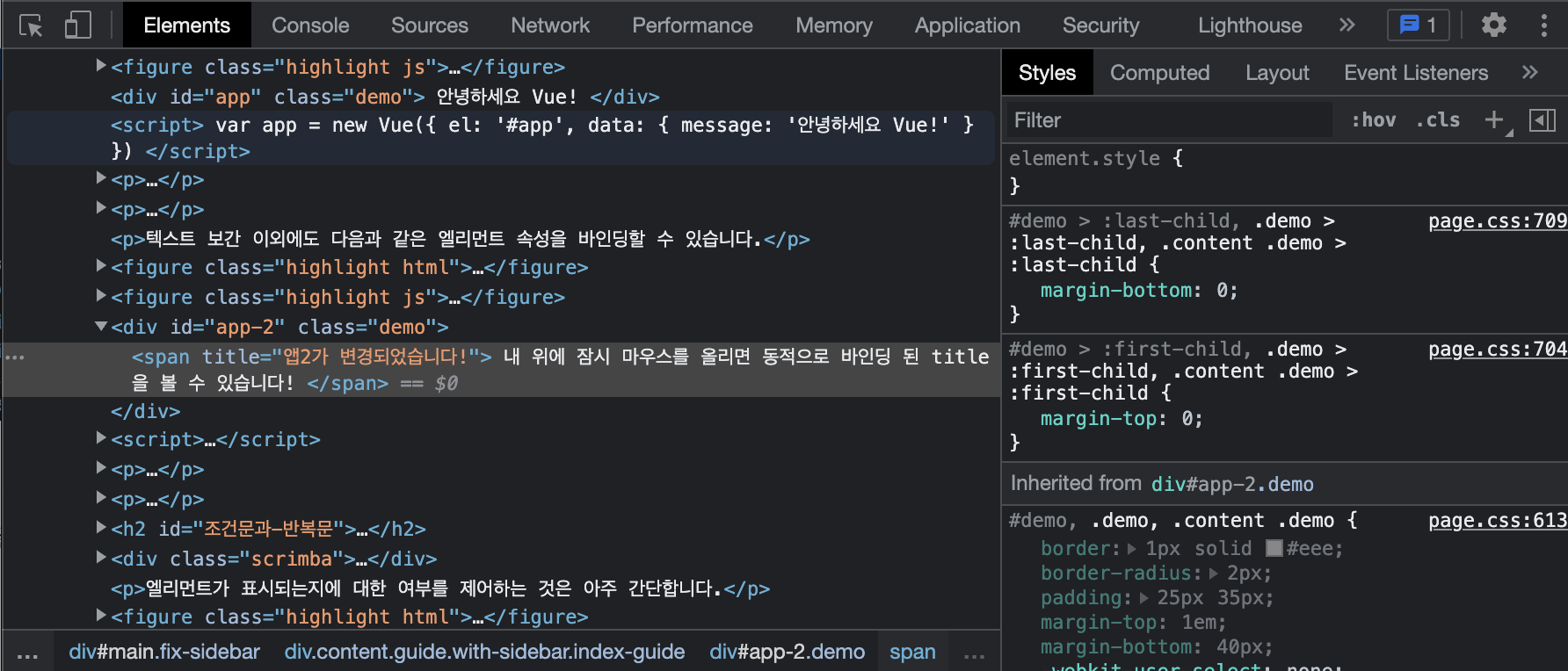Open page.css:709 source link
Viewport: 1568px width, 671px height.
pos(1498,220)
